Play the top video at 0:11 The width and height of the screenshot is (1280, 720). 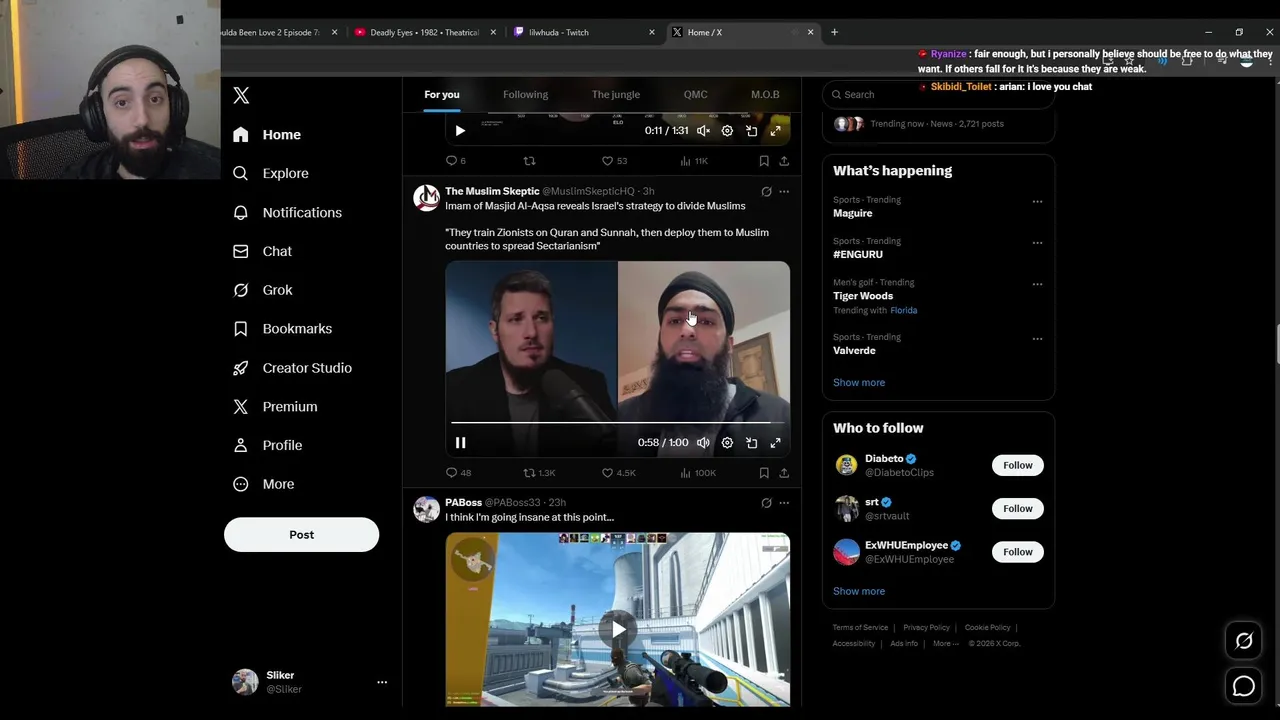tap(460, 131)
